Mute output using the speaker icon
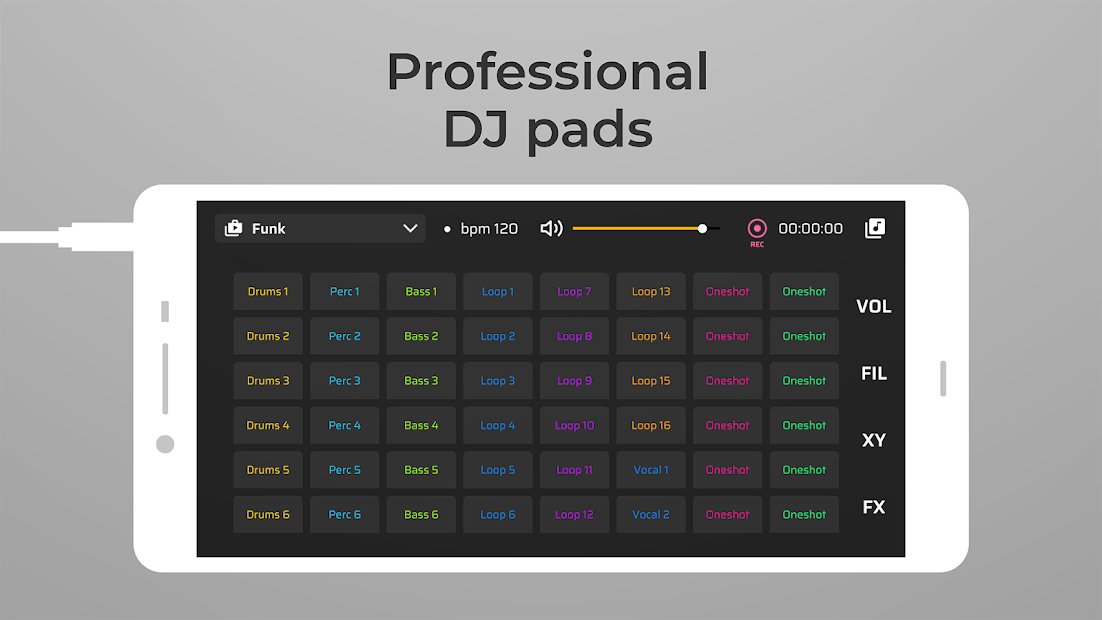Screen dimensions: 1102x620 [x=552, y=228]
